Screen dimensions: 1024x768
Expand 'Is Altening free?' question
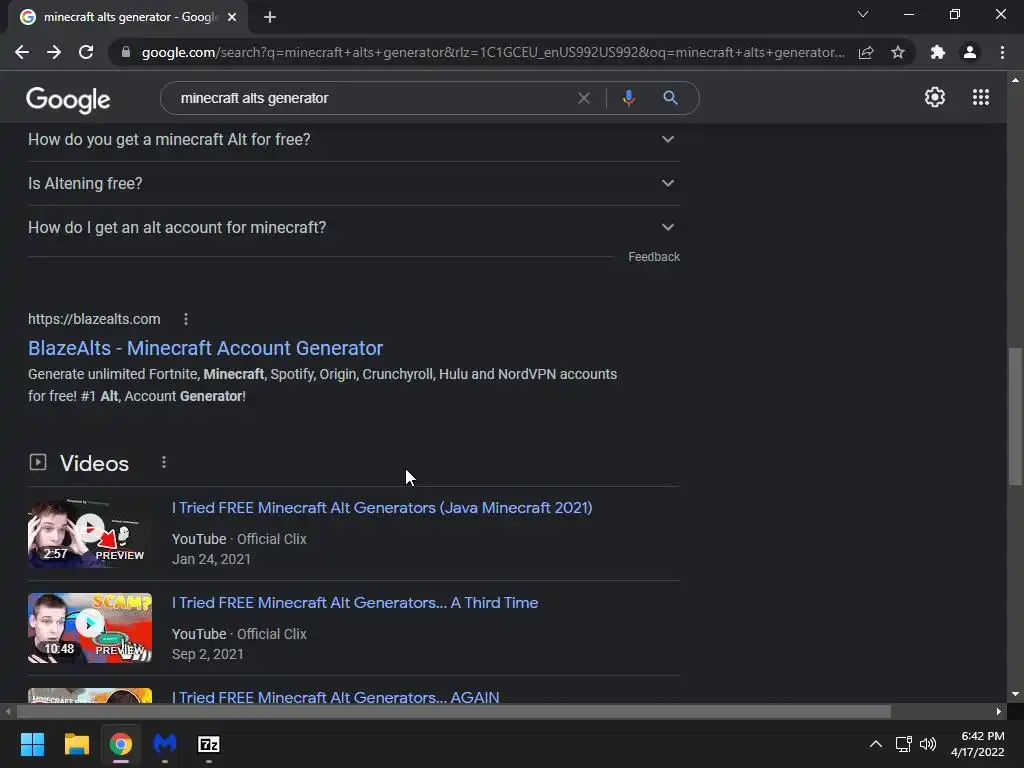(x=353, y=184)
